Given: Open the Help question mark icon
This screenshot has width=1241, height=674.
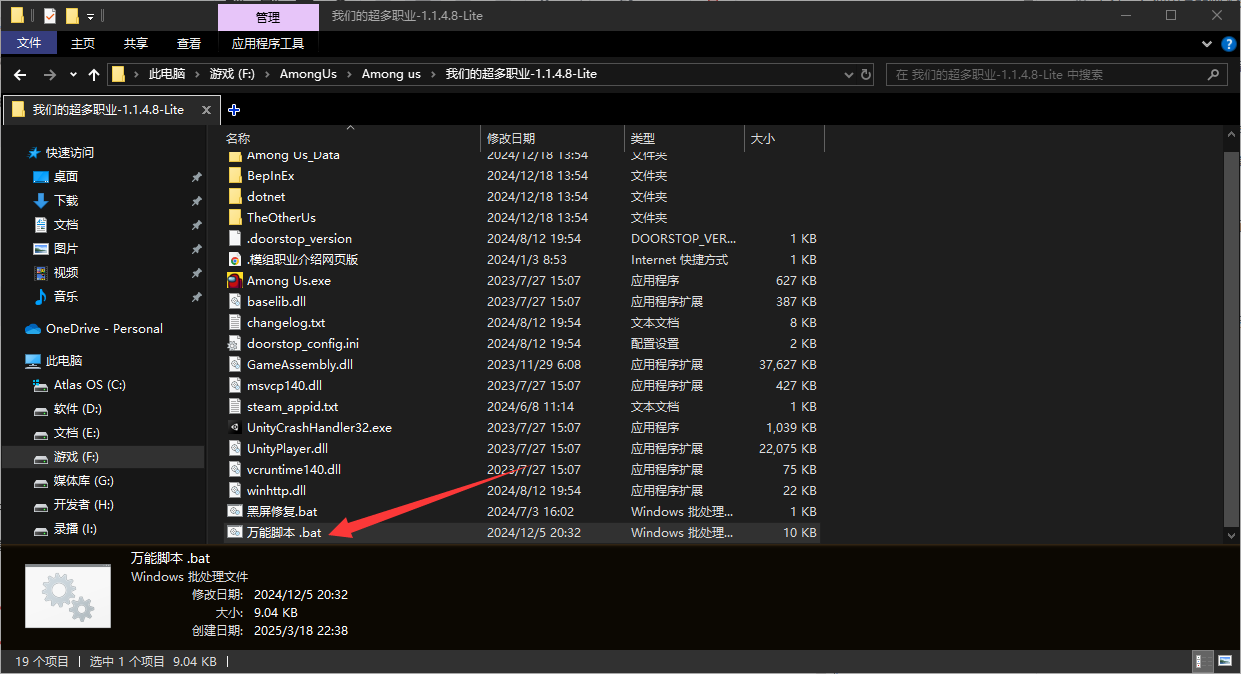Looking at the screenshot, I should pos(1229,44).
